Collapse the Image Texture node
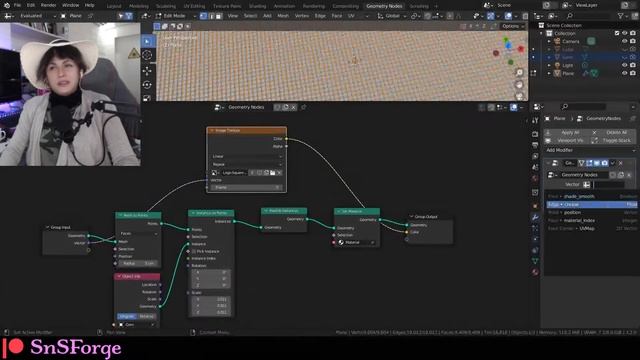Screen dimensions: 640x360 click(x=211, y=131)
